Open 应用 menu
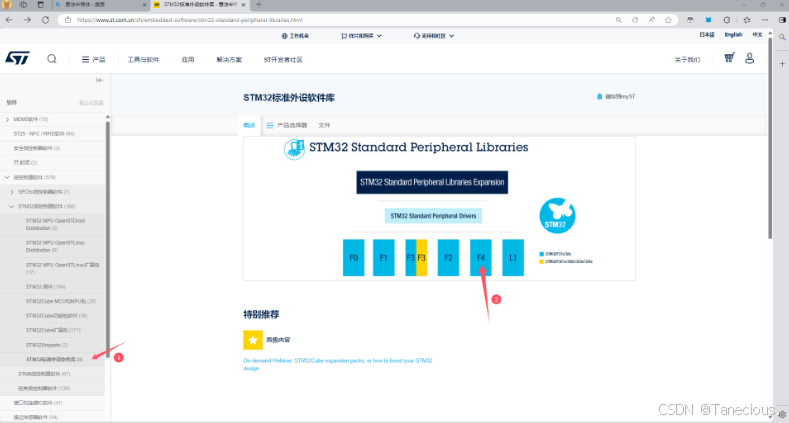789x423 pixels. coord(188,59)
